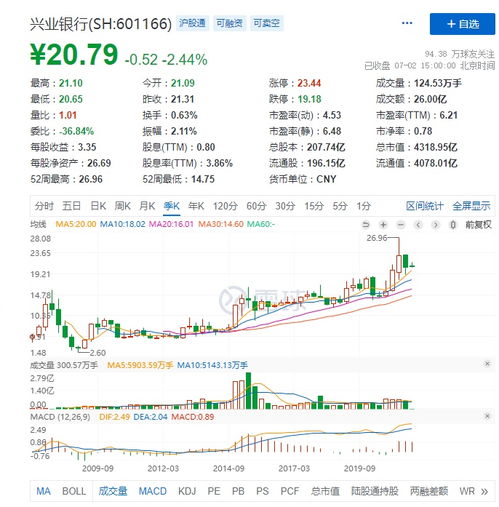Switch to the 30分 interval tab
This screenshot has width=499, height=507.
(x=285, y=206)
